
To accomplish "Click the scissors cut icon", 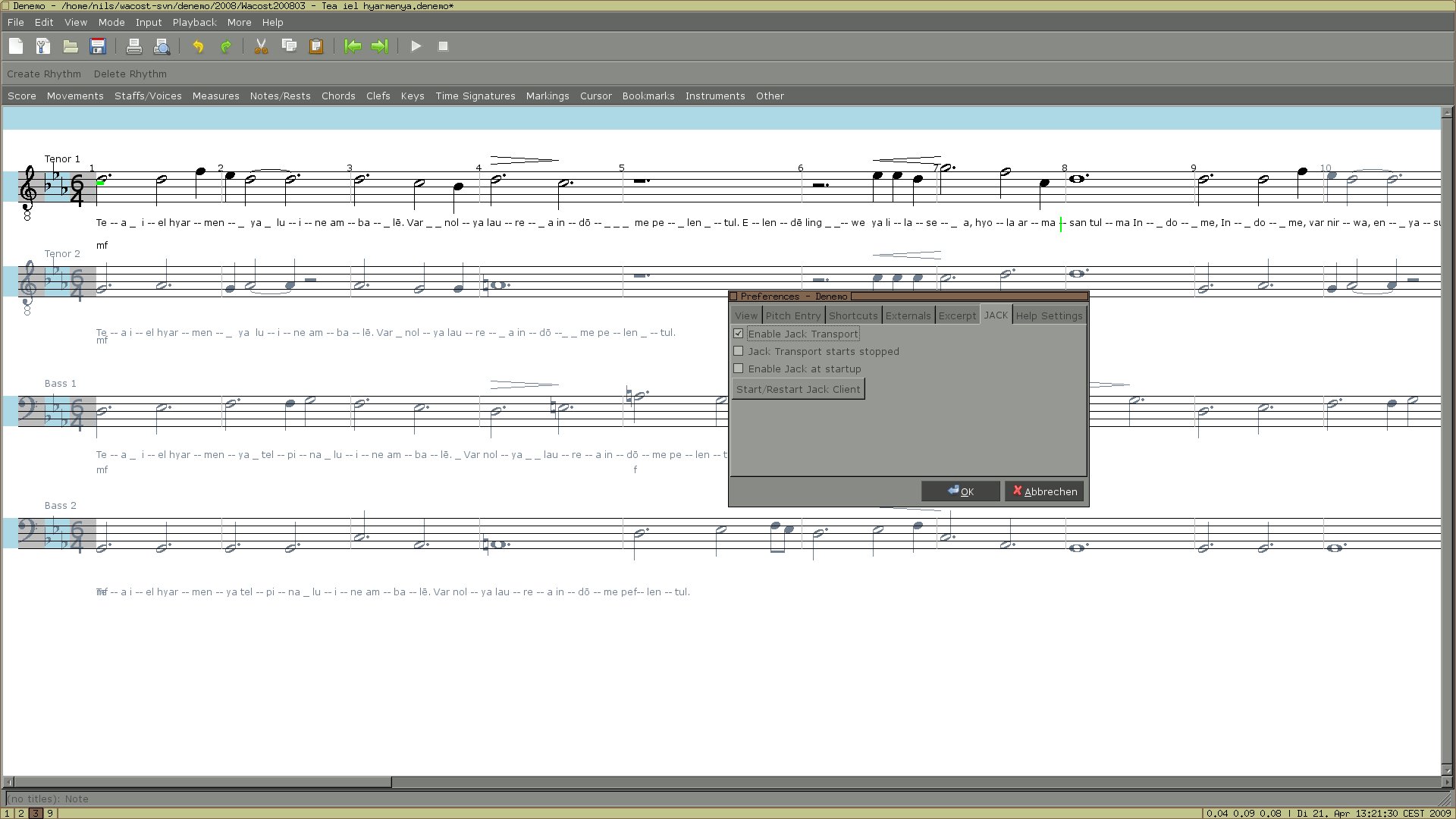I will coord(261,46).
